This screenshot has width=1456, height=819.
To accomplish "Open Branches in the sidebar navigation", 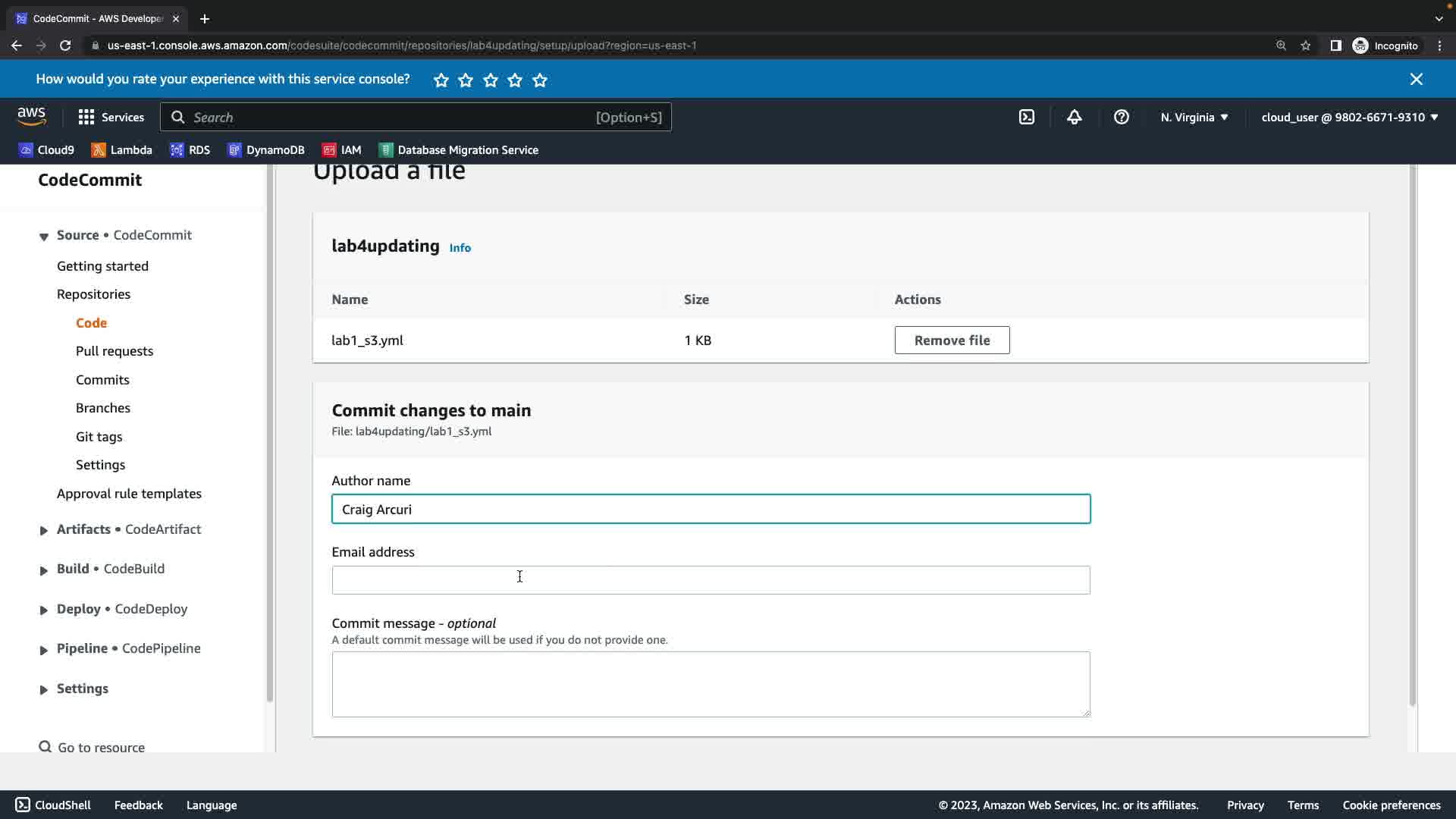I will (x=103, y=408).
